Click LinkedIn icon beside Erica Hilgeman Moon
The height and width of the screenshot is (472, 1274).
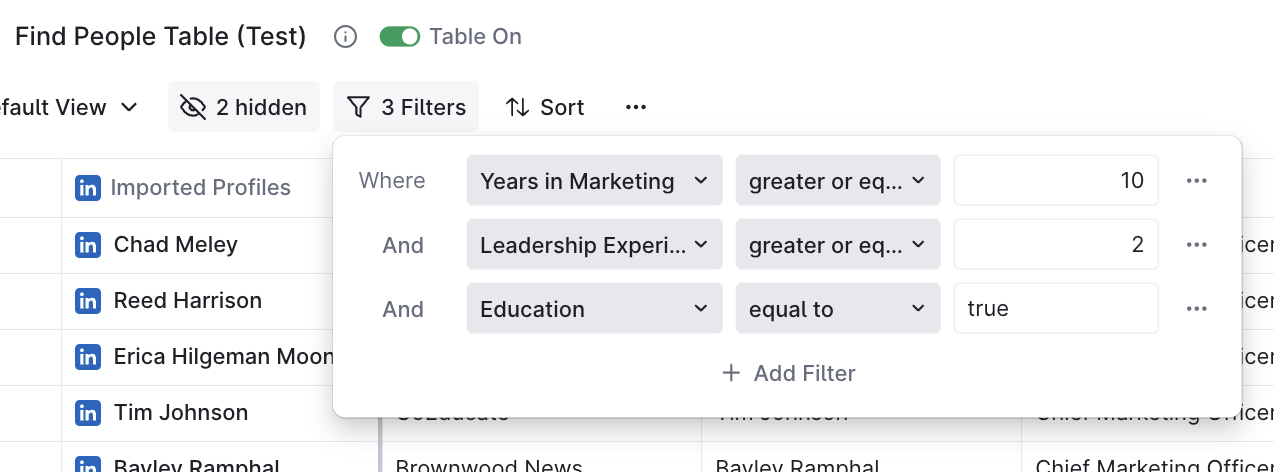tap(88, 357)
